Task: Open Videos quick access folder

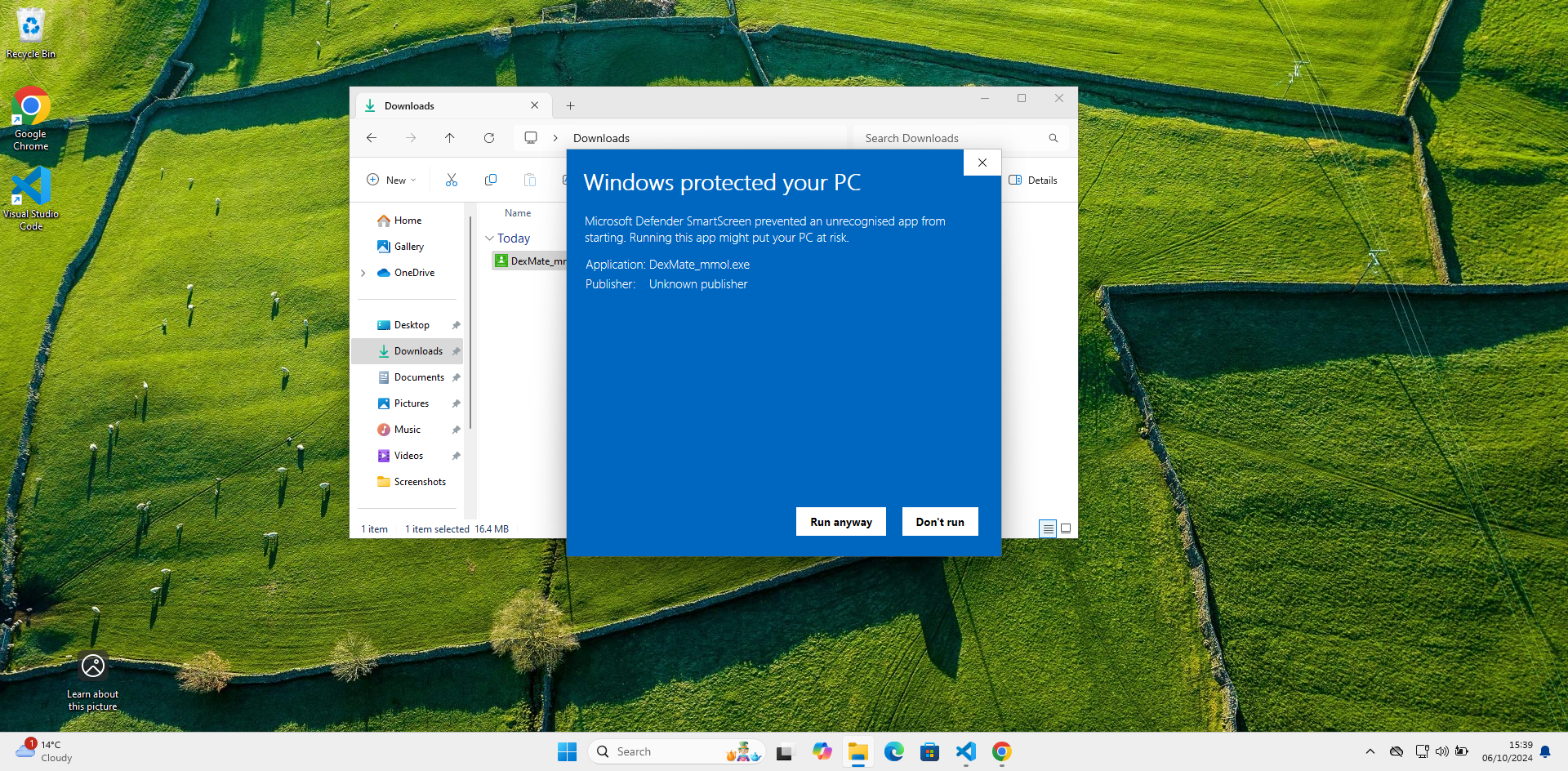Action: point(408,456)
